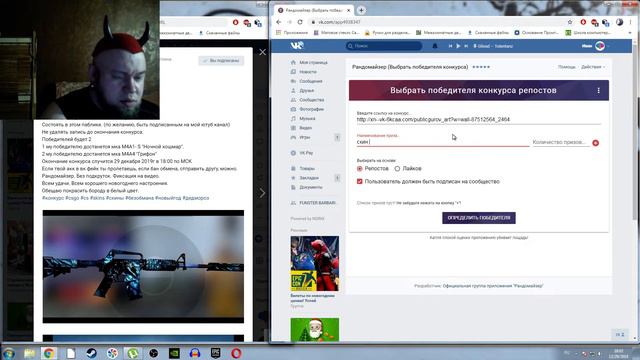The width and height of the screenshot is (640, 360).
Task: Open uTorrent from taskbar
Action: 132,353
